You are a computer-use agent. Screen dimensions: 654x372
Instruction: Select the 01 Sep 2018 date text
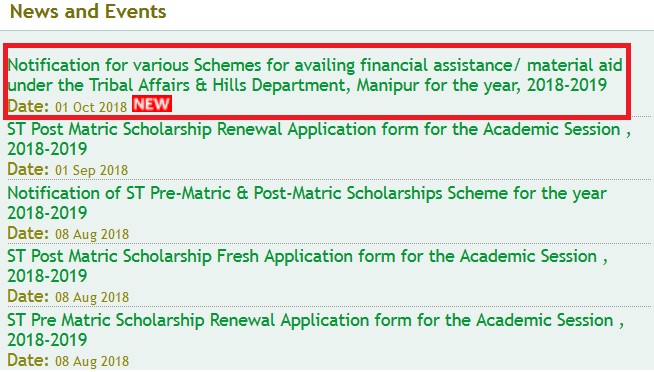91,170
